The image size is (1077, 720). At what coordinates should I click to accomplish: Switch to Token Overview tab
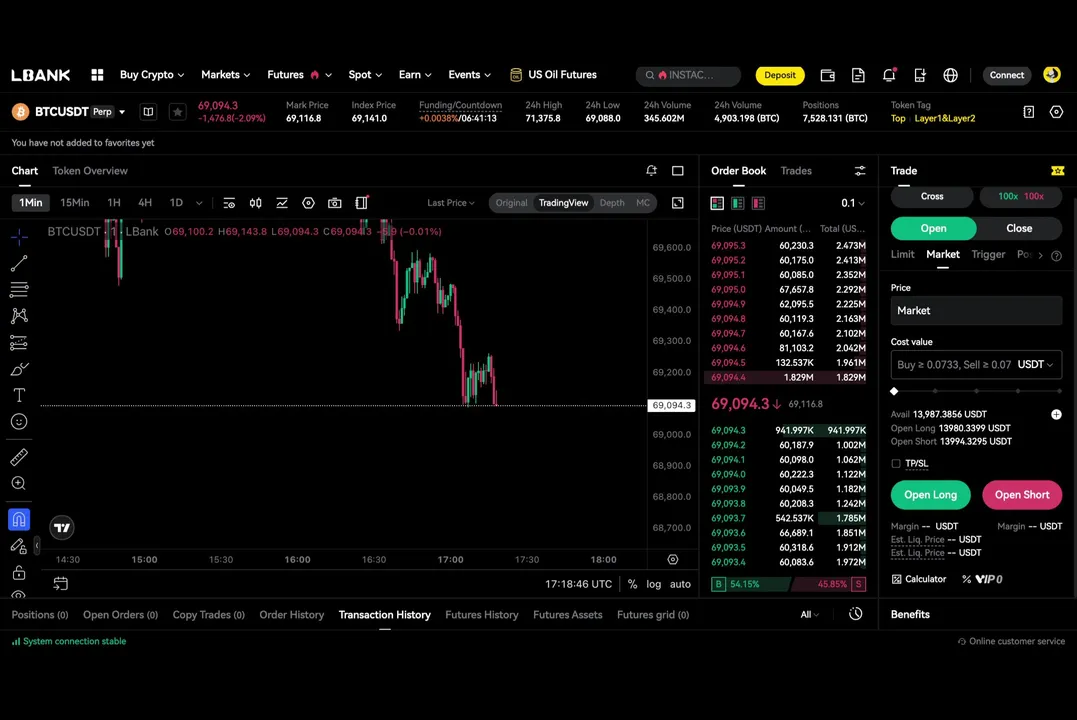(90, 170)
